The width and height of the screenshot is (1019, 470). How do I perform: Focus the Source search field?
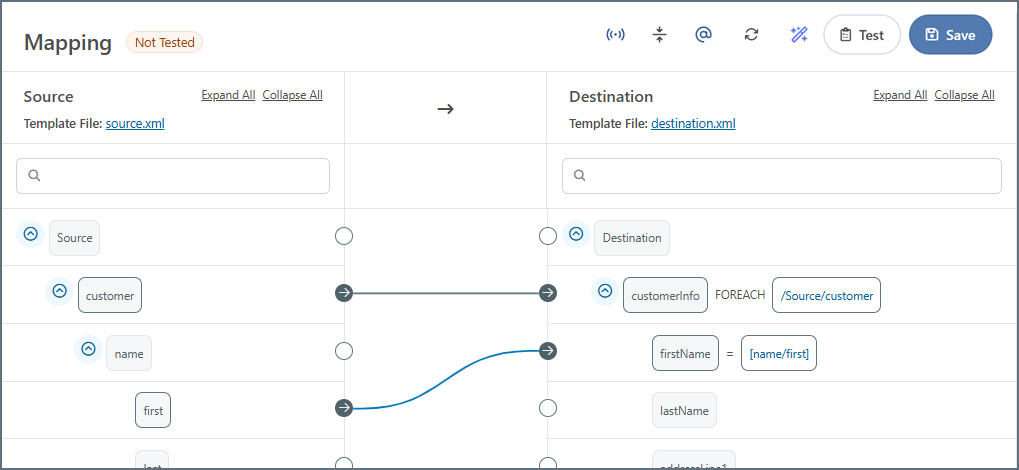click(x=173, y=176)
